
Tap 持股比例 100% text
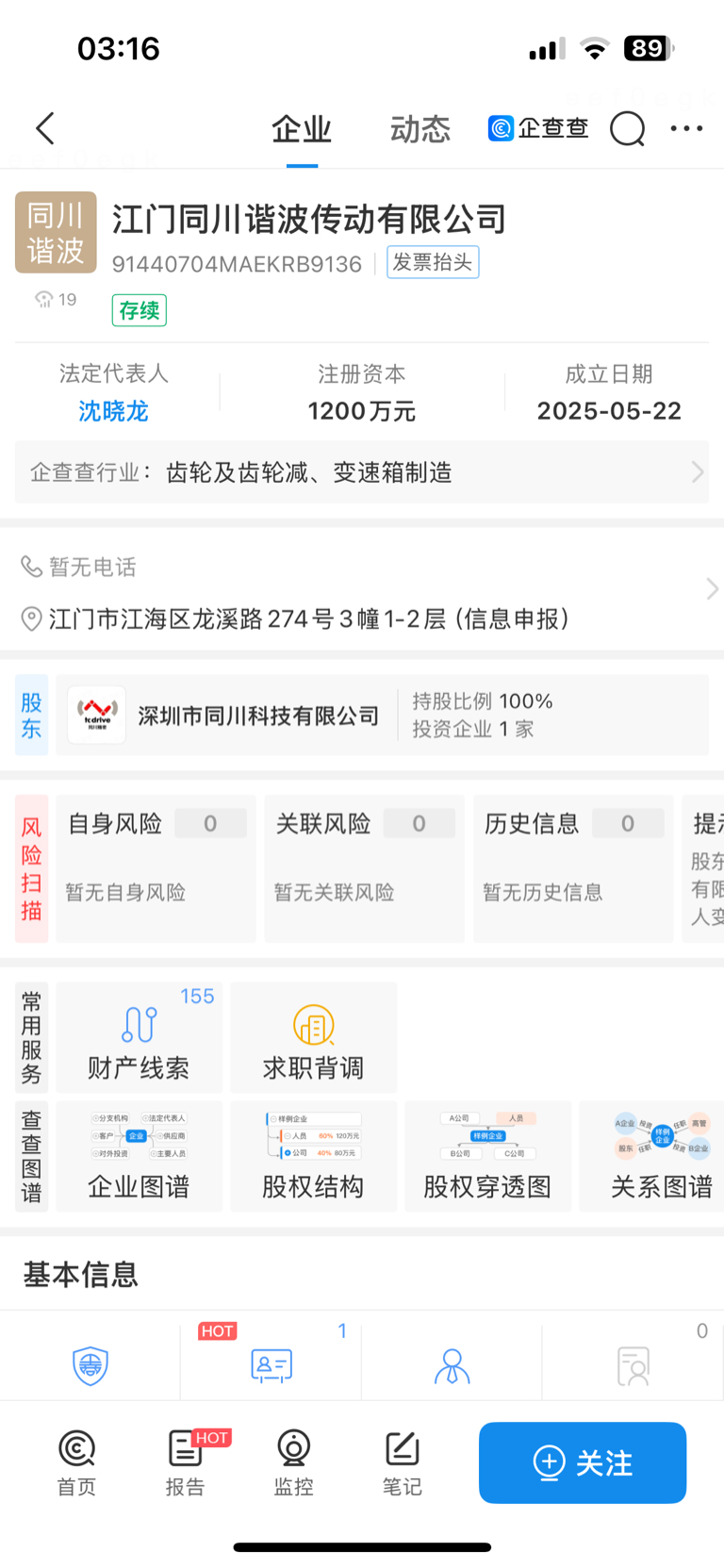483,701
